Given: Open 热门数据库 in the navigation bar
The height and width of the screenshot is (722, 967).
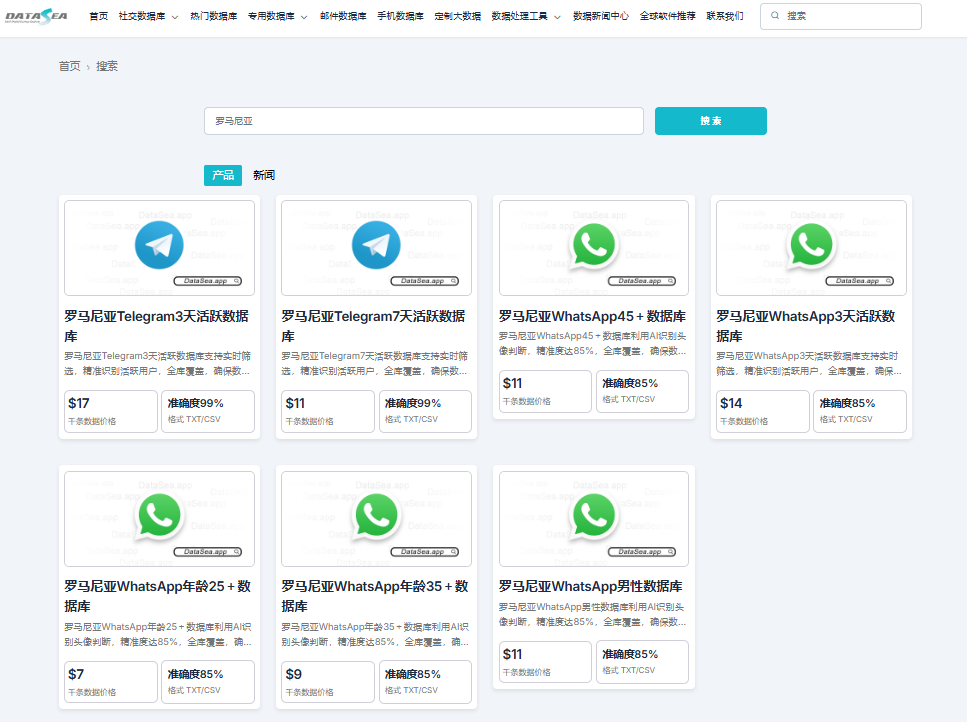Looking at the screenshot, I should [x=213, y=16].
